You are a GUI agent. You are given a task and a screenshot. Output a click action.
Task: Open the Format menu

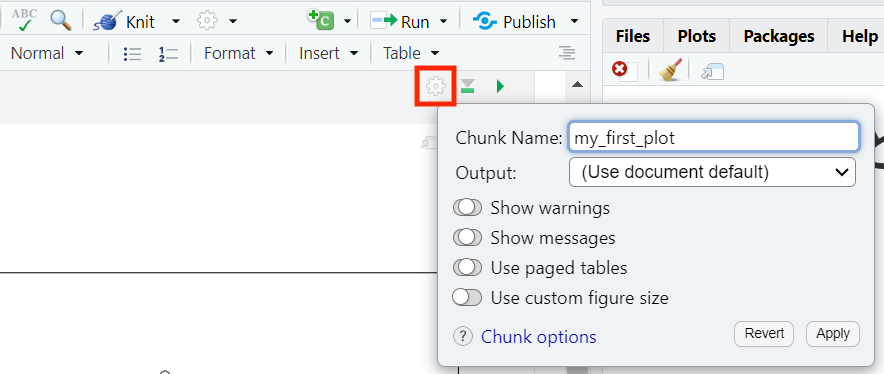pyautogui.click(x=238, y=53)
